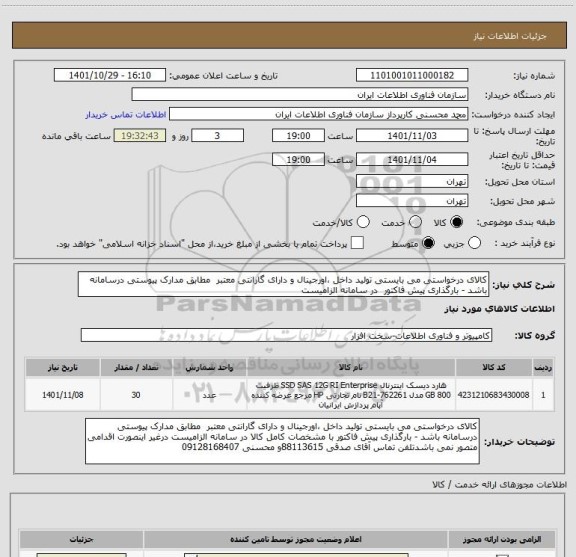
Task: Click the توضیحات خریدار text box
Action: point(282,441)
